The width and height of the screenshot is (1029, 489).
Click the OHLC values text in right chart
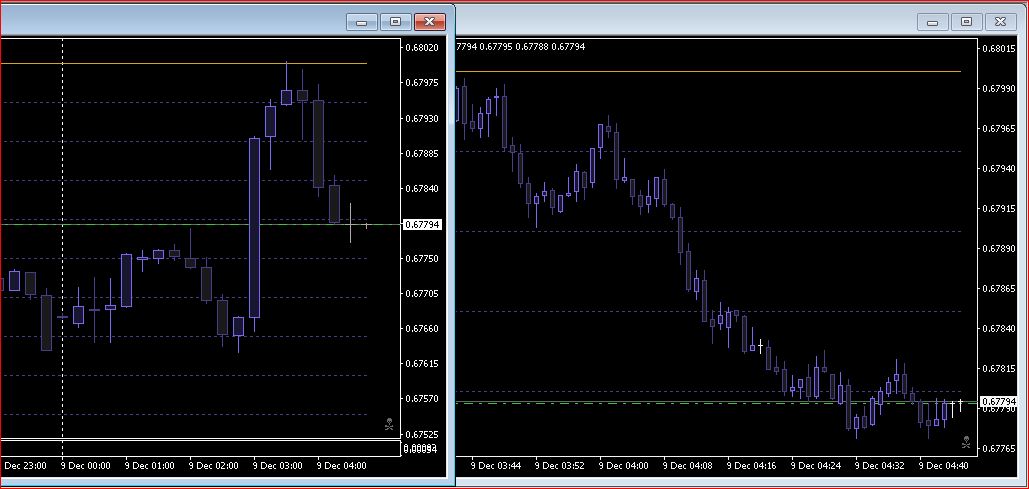pyautogui.click(x=521, y=46)
